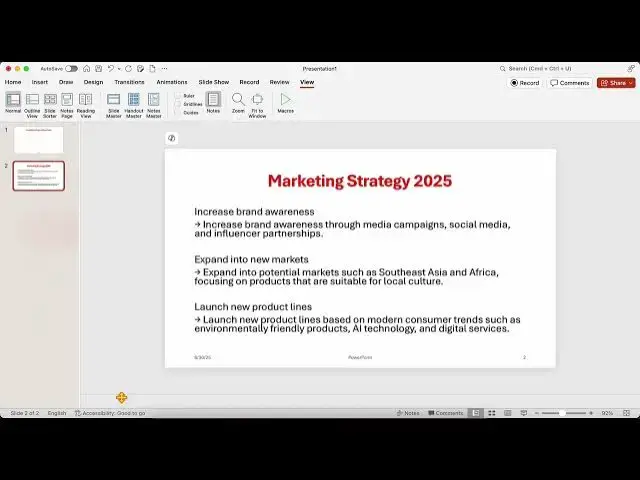640x480 pixels.
Task: Switch to Reading View in status bar
Action: coord(508,413)
